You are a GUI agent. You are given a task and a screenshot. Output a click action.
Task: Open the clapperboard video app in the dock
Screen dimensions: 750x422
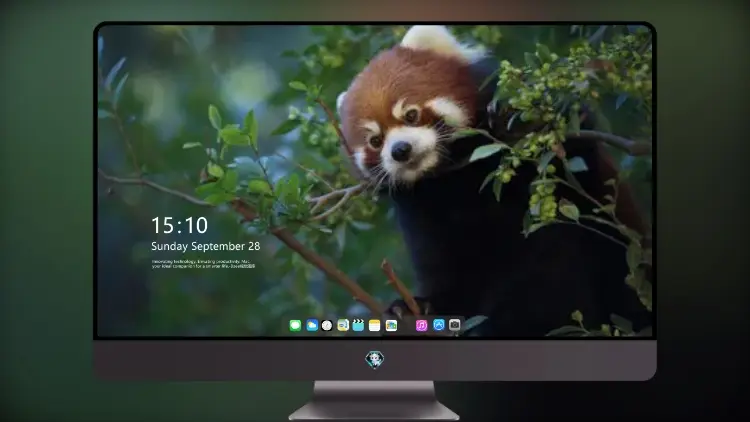(x=358, y=325)
